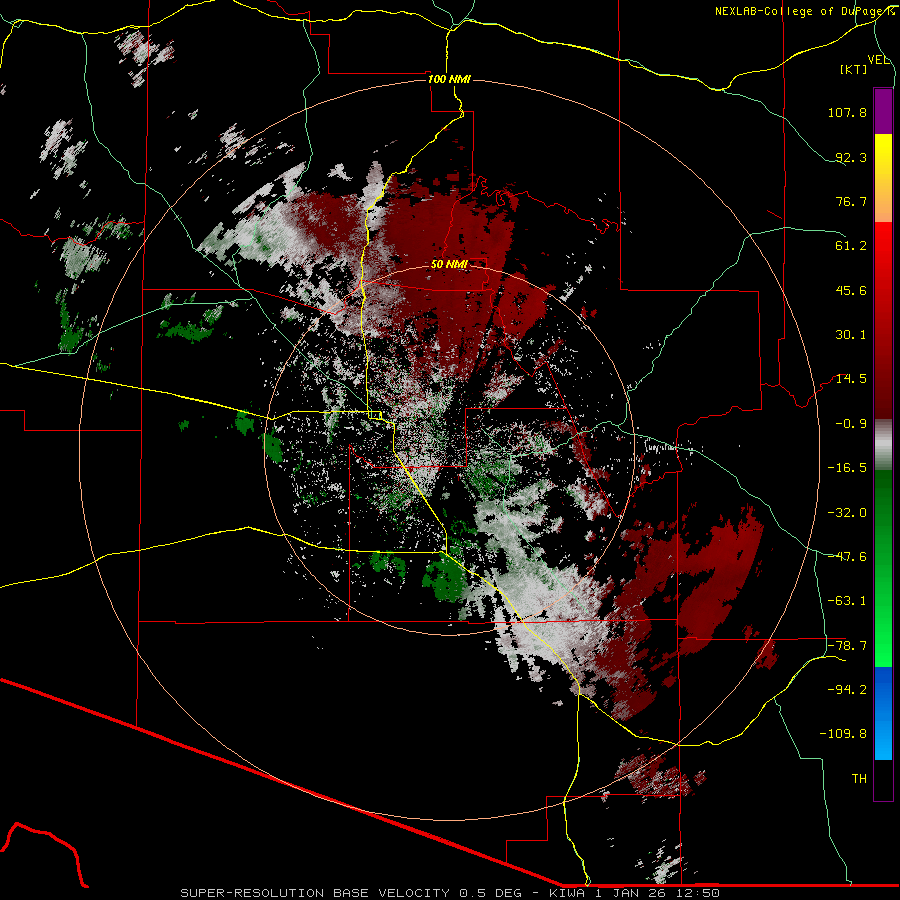Click the 50 NMI range ring label
The image size is (900, 900).
tap(449, 264)
